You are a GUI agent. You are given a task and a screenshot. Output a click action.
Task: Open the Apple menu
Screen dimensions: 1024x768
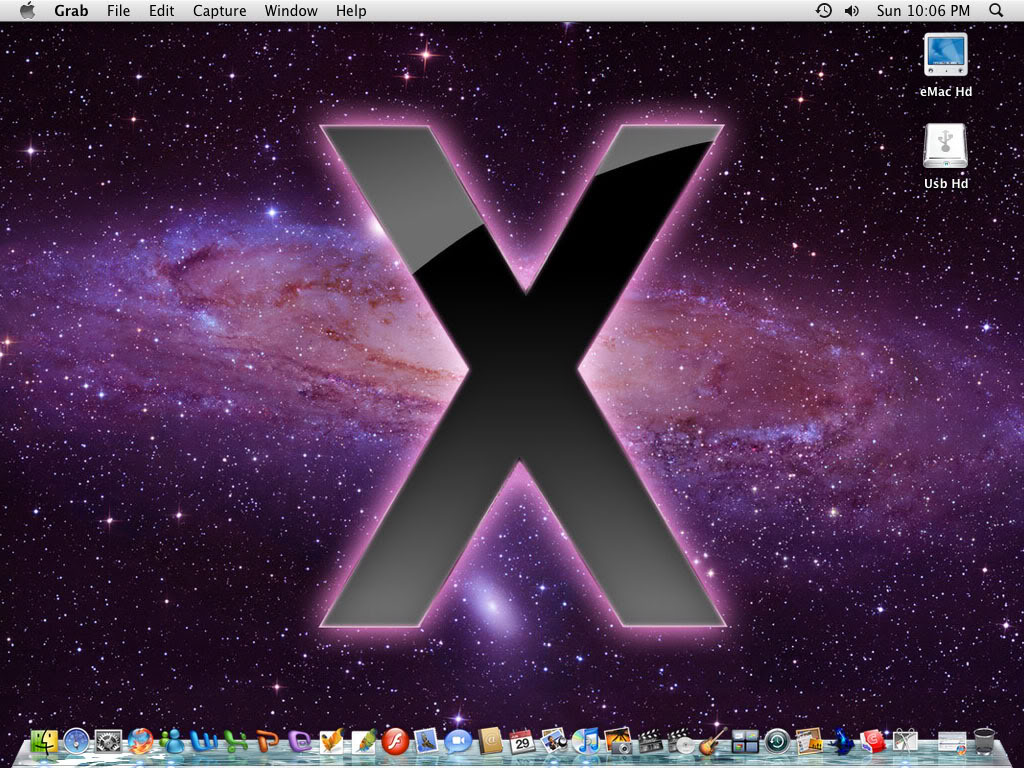[x=27, y=10]
